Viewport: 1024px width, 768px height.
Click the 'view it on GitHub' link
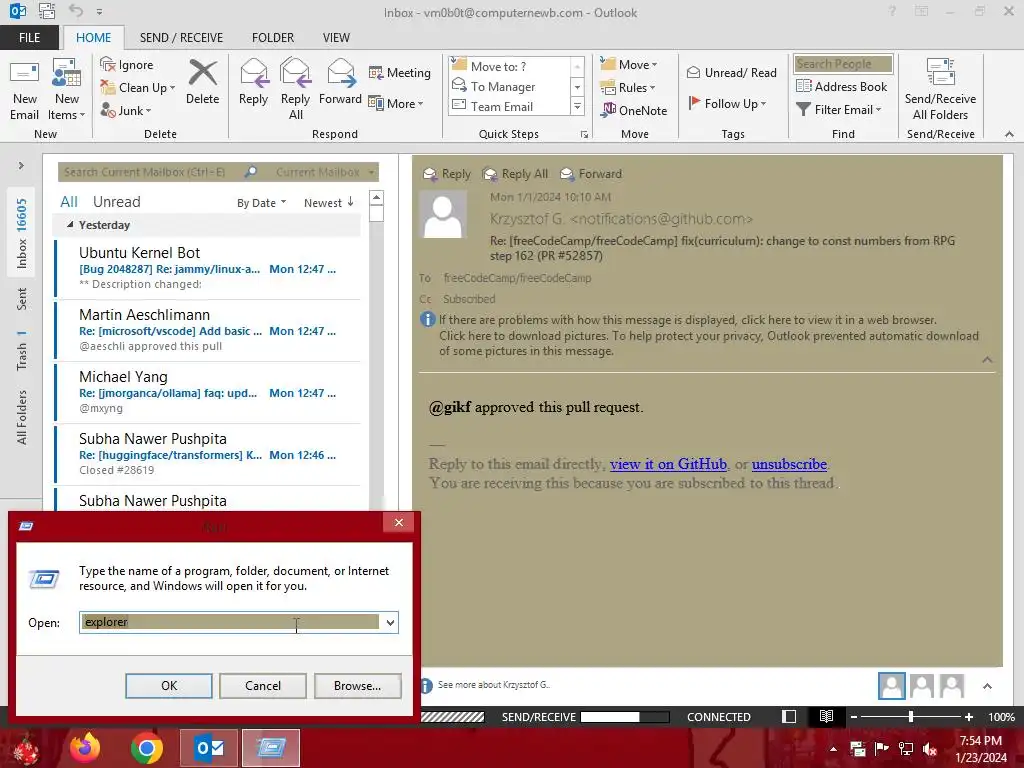point(668,464)
